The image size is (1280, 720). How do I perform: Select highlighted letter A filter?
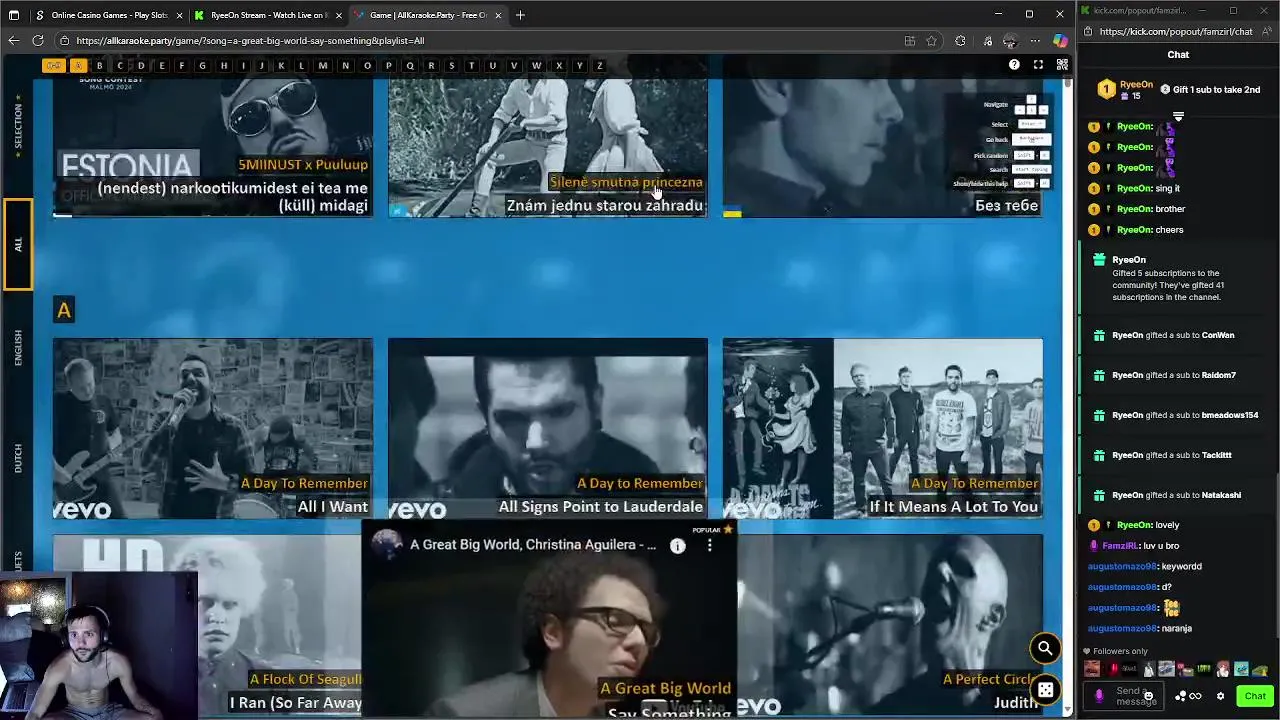(x=78, y=66)
